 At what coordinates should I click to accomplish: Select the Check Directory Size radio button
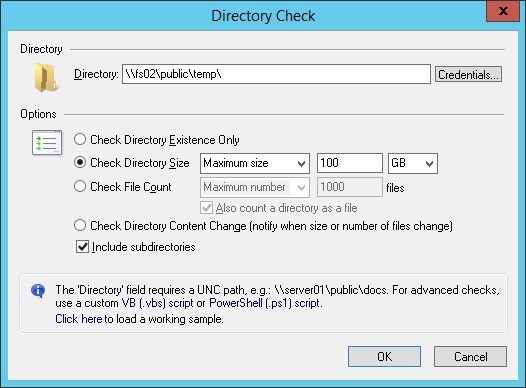[x=80, y=163]
